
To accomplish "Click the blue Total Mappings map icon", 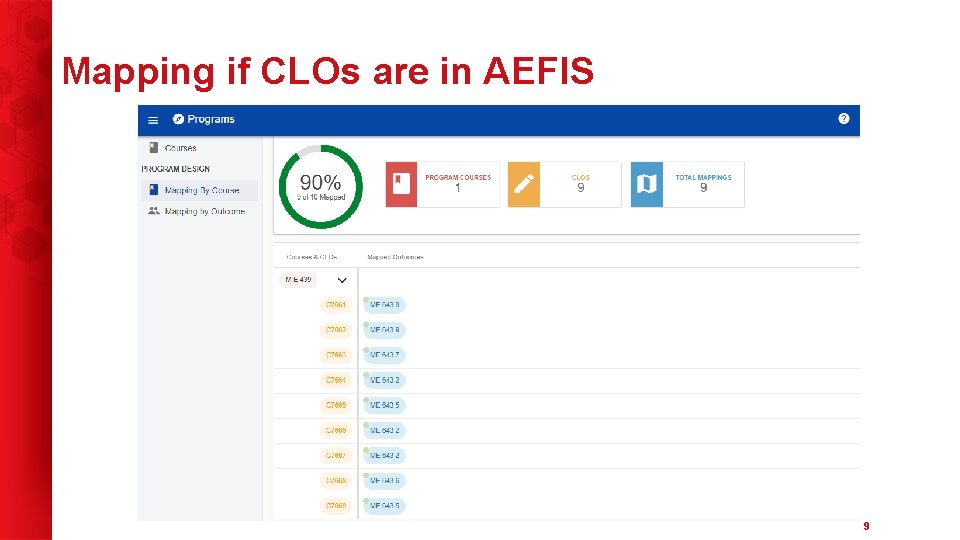I will pyautogui.click(x=647, y=184).
